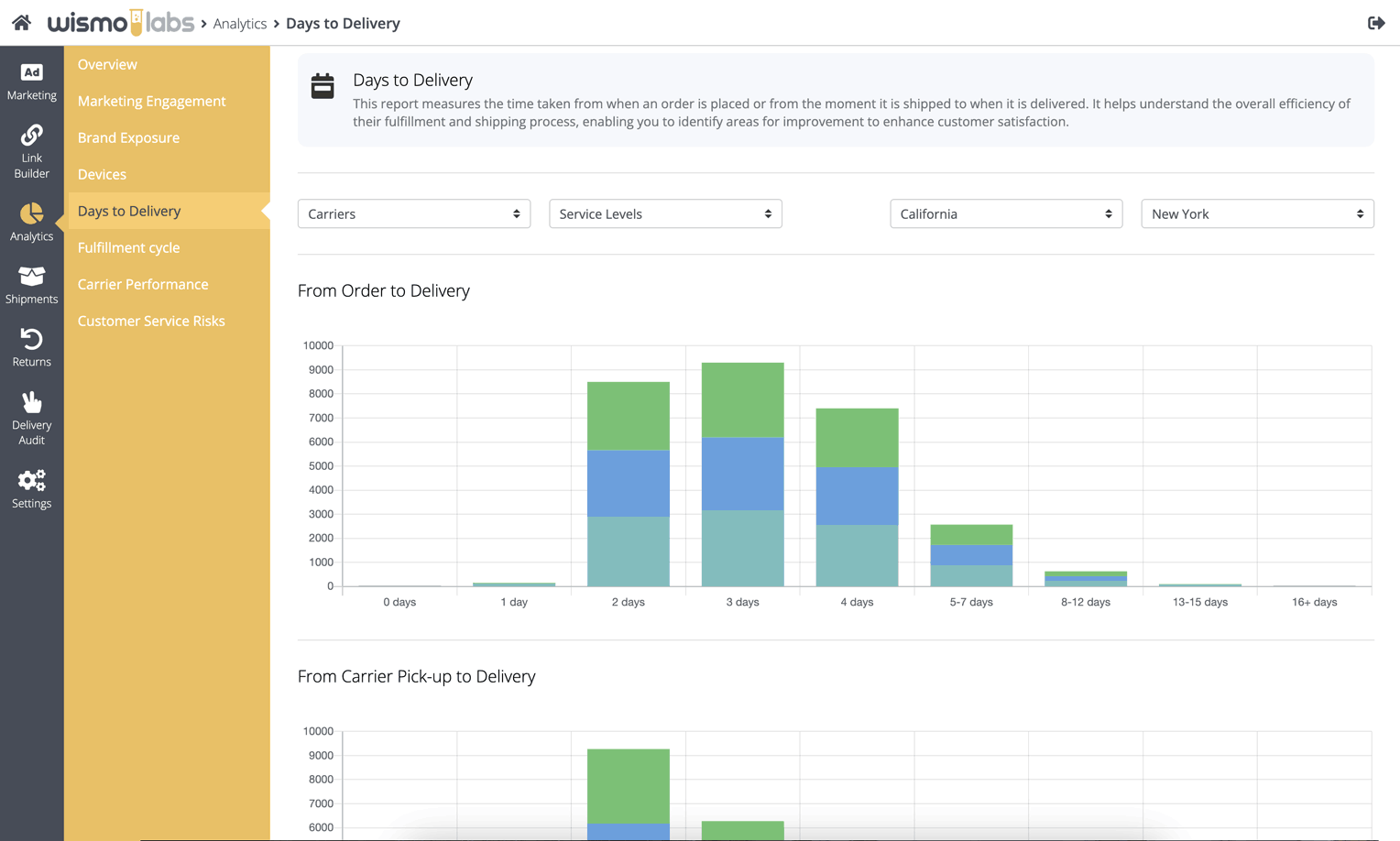Viewport: 1400px width, 841px height.
Task: Click the '8-12 days' axis label
Action: point(1086,602)
